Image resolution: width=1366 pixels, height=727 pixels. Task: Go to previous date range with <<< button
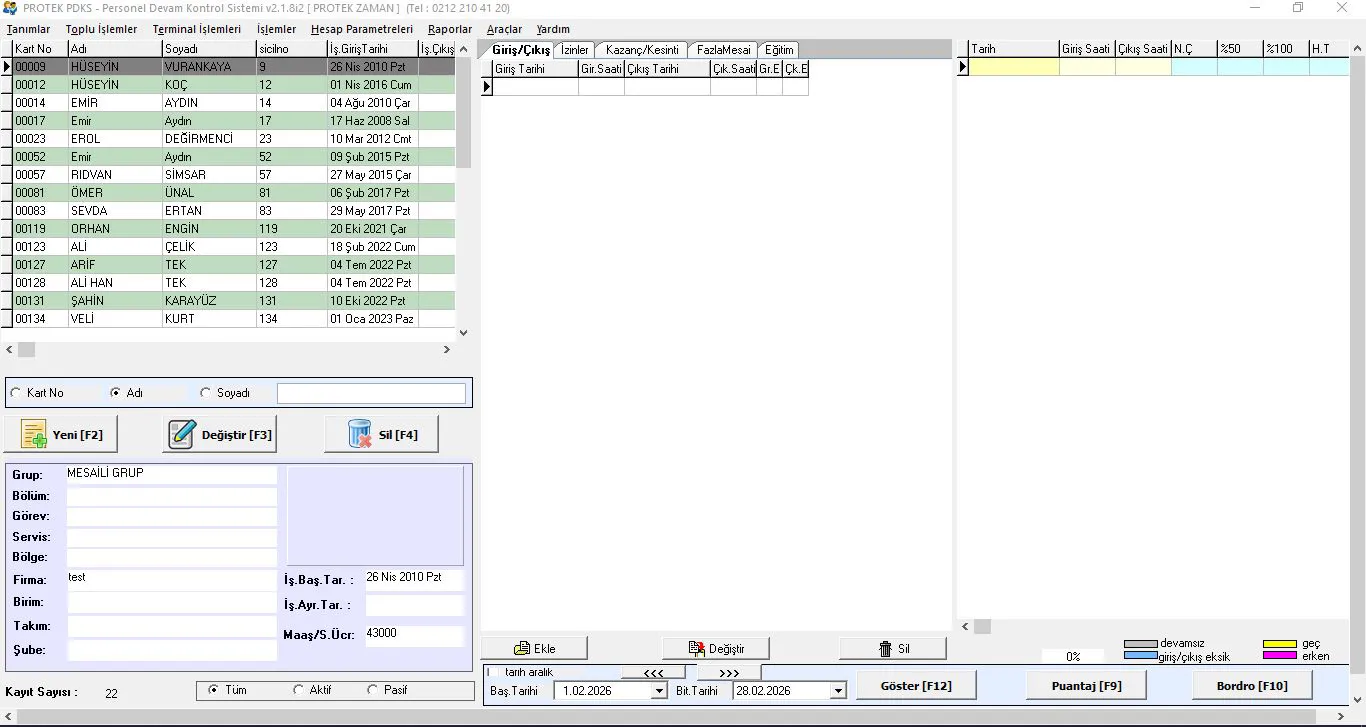(x=653, y=673)
